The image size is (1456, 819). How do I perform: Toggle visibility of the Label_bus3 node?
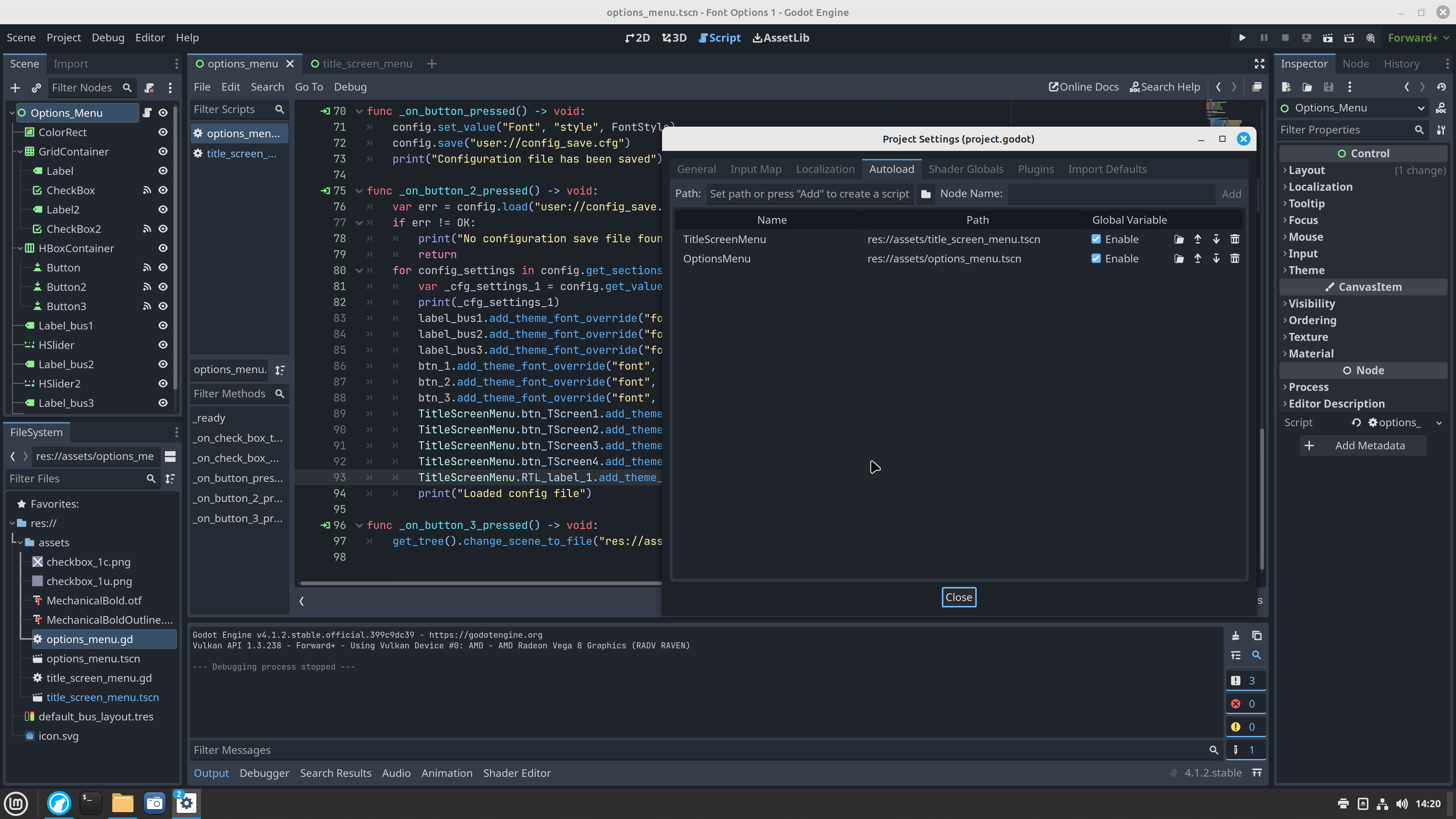(163, 403)
